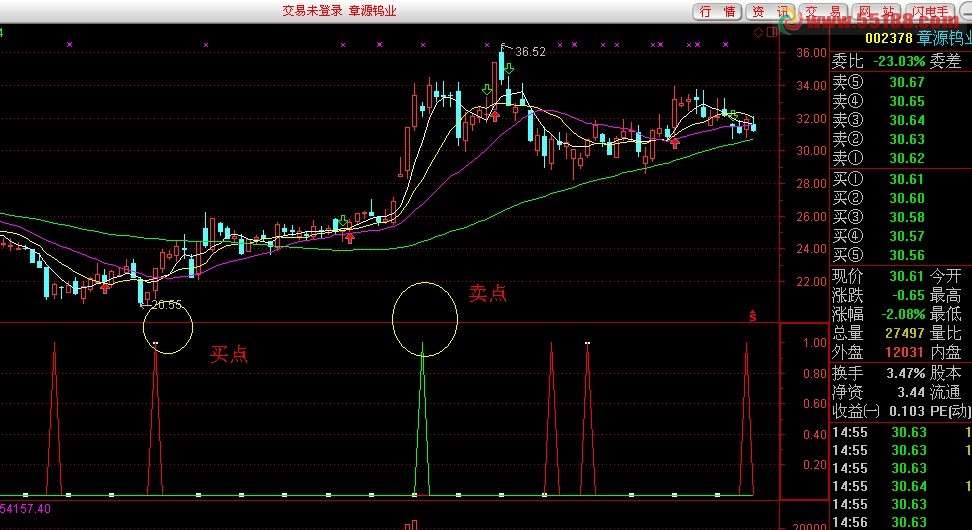Viewport: 972px width, 530px height.
Task: Click green down arrow just below 36.52 high
Action: pos(508,69)
